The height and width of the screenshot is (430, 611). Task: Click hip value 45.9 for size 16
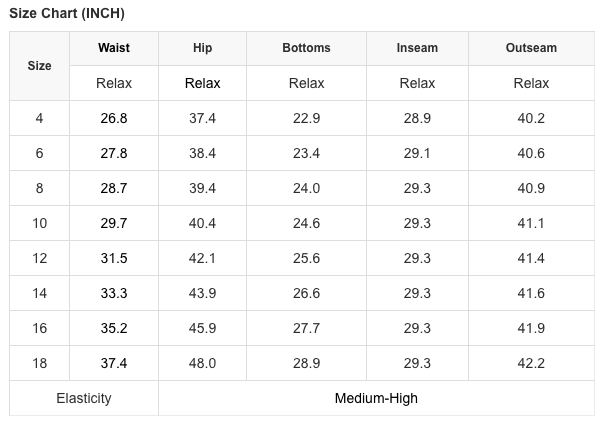point(202,328)
